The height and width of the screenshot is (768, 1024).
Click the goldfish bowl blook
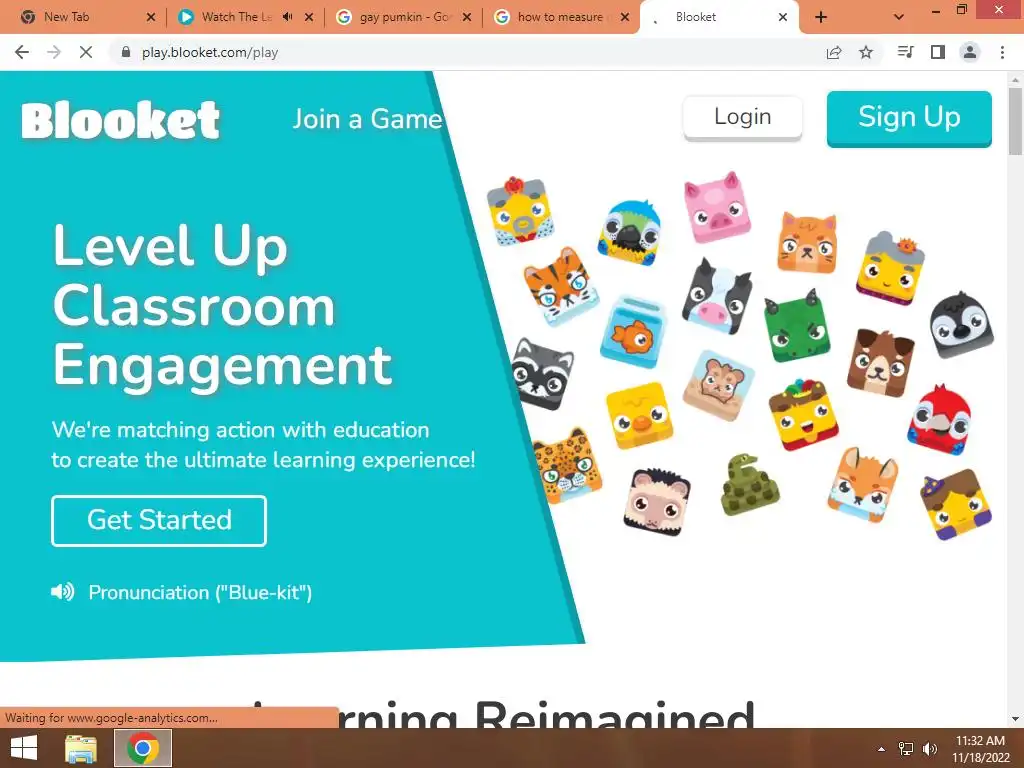pyautogui.click(x=633, y=331)
